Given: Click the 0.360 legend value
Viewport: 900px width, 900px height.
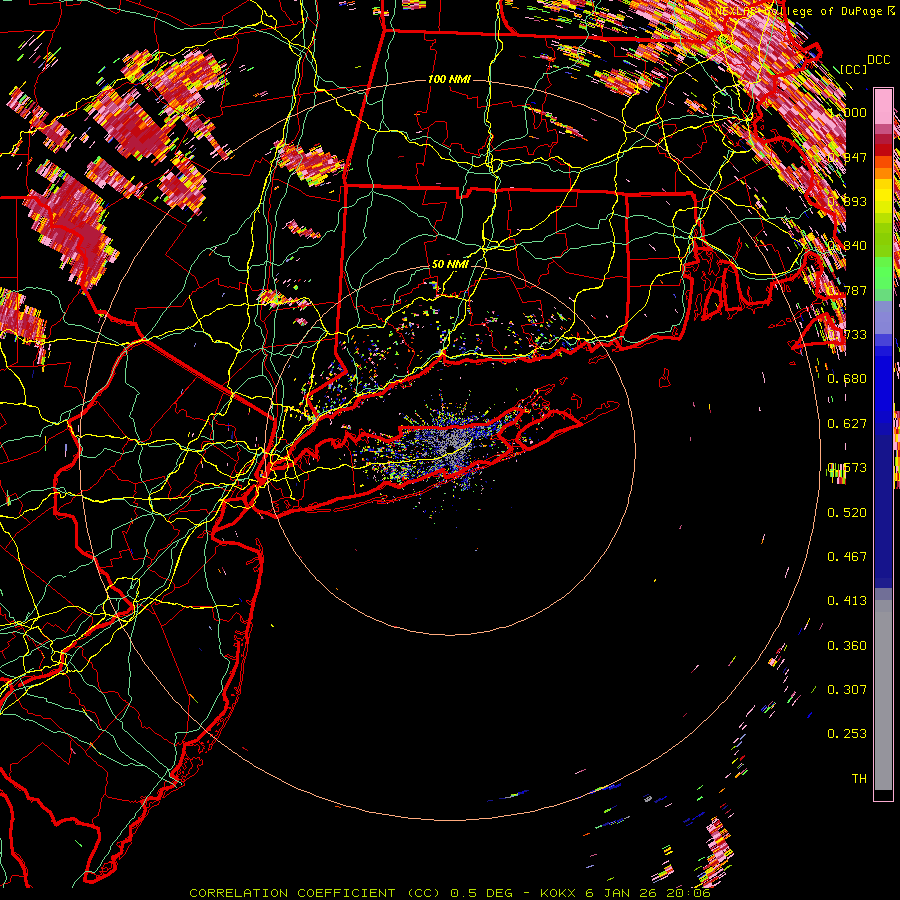Looking at the screenshot, I should (847, 646).
